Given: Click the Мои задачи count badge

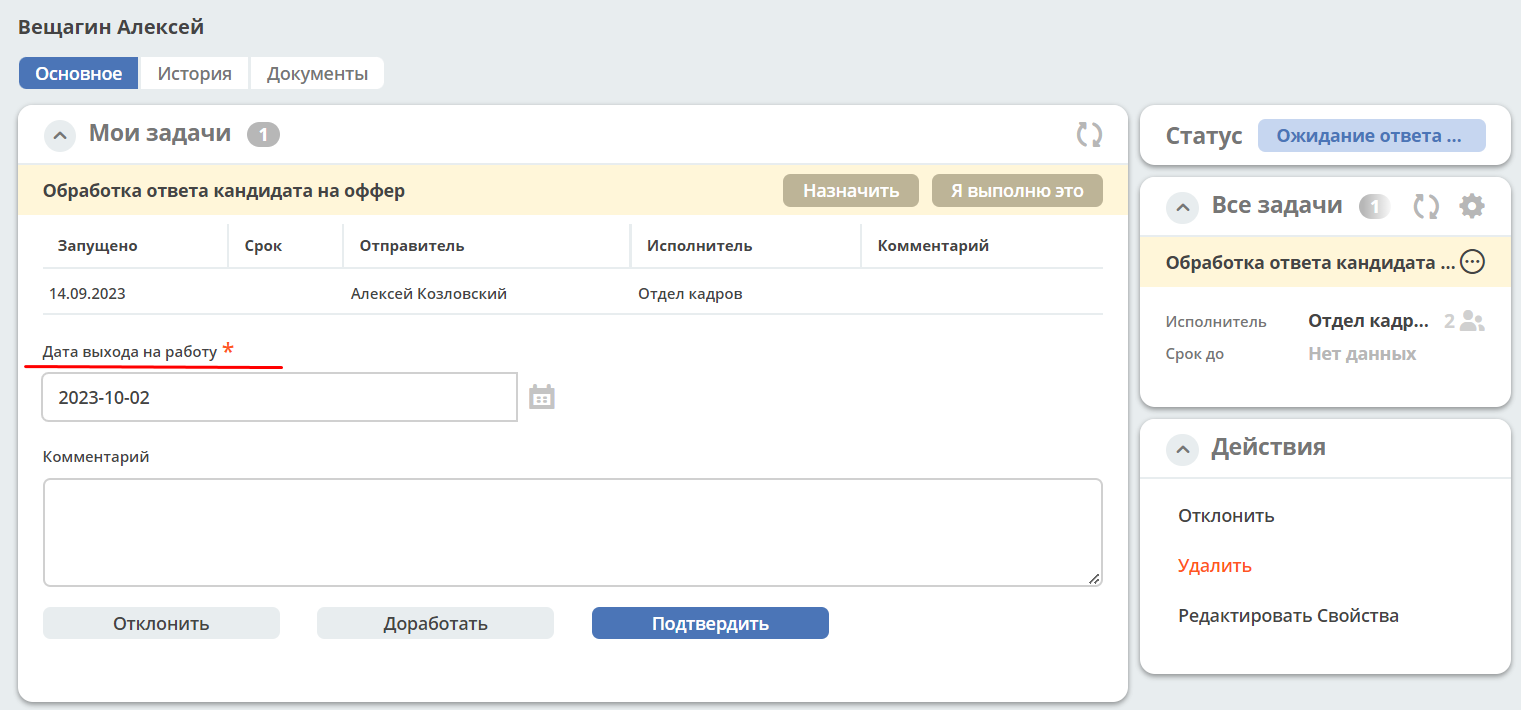Looking at the screenshot, I should coord(263,134).
